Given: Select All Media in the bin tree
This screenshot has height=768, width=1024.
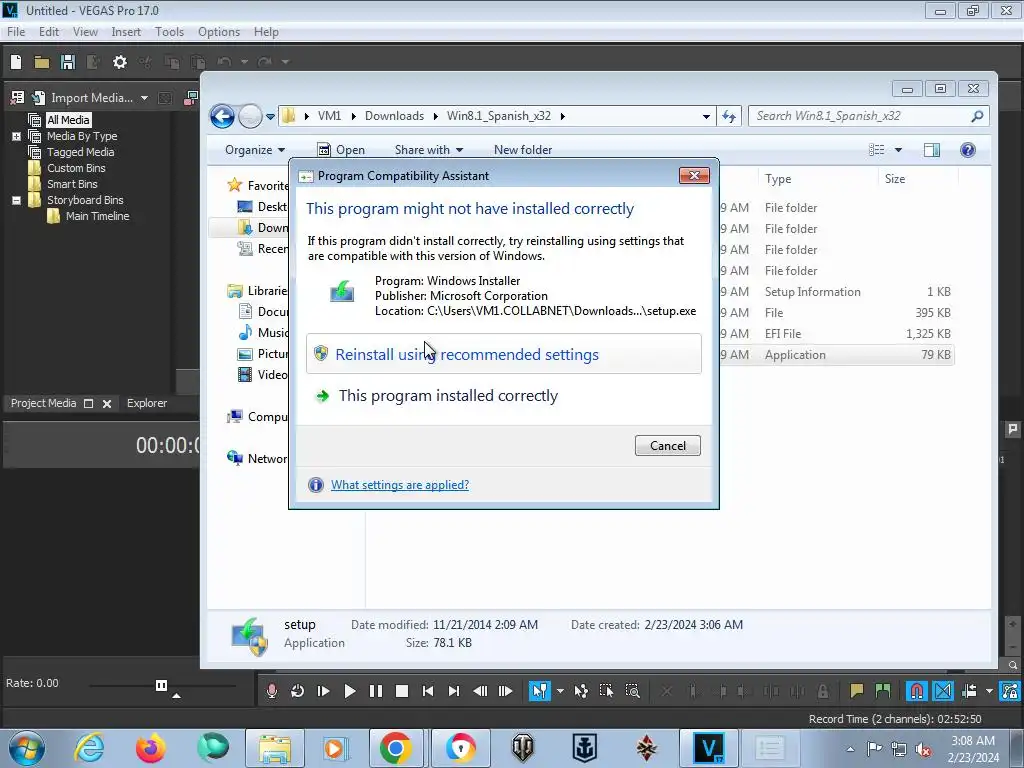Looking at the screenshot, I should pyautogui.click(x=68, y=120).
